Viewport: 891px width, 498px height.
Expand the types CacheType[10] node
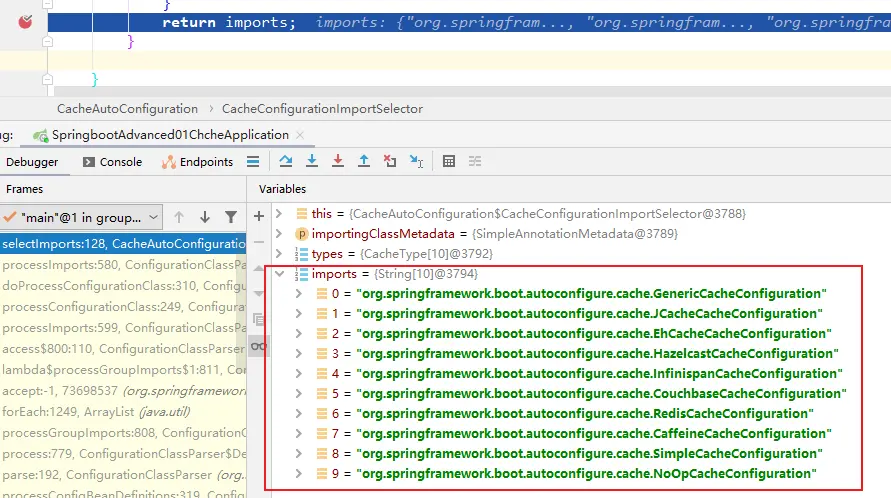279,254
